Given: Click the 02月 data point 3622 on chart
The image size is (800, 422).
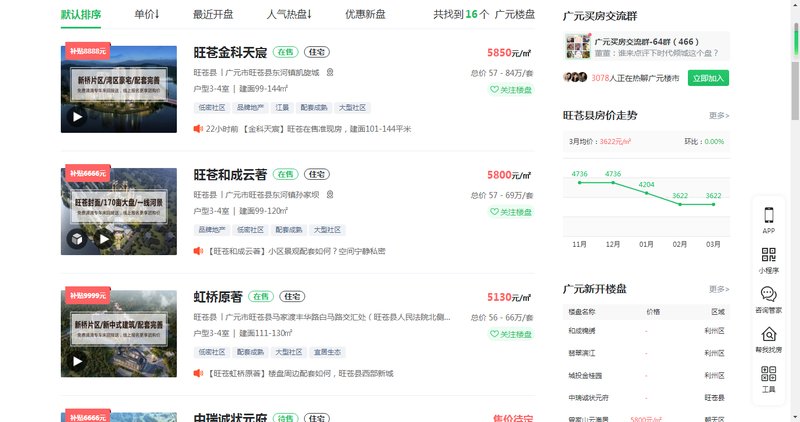Looking at the screenshot, I should coord(680,204).
